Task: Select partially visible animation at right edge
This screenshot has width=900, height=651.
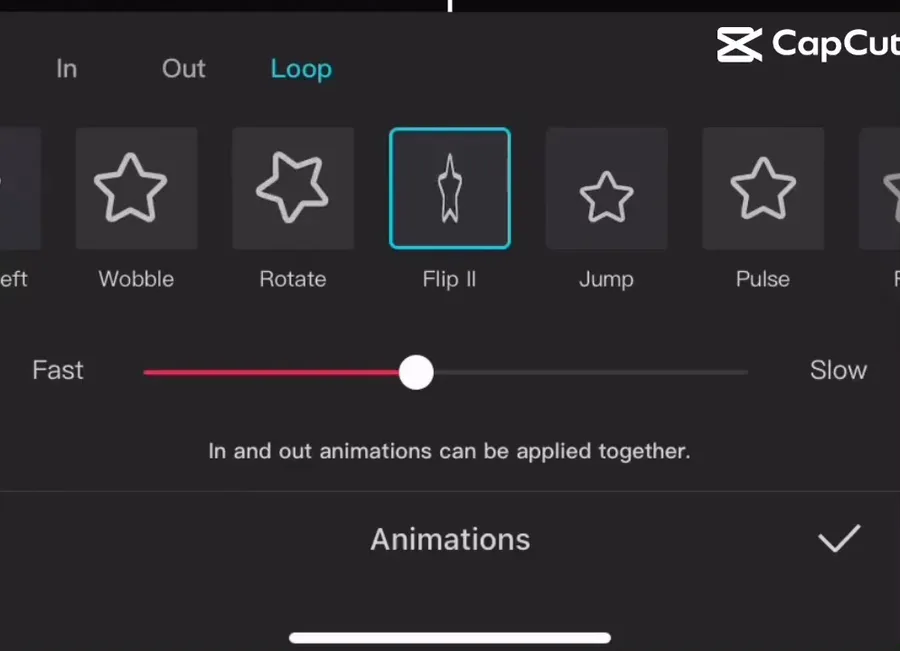Action: coord(879,188)
